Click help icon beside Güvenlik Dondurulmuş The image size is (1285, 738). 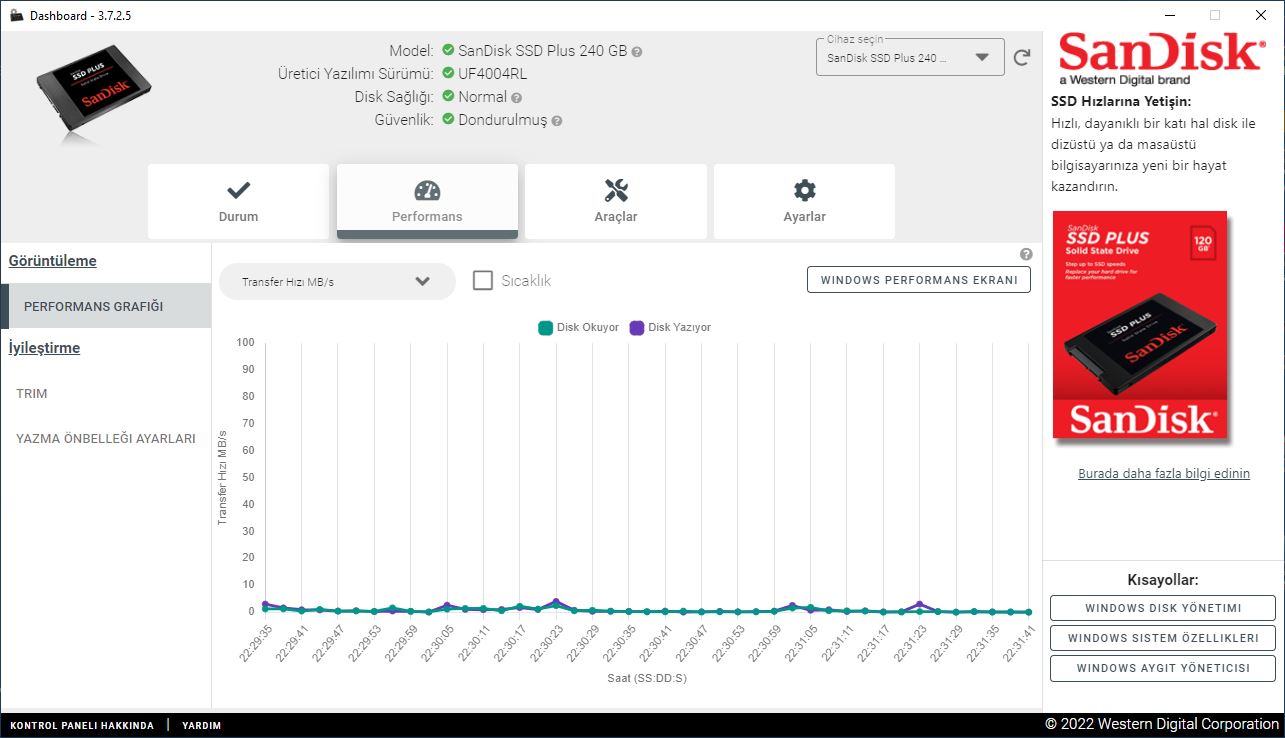557,121
